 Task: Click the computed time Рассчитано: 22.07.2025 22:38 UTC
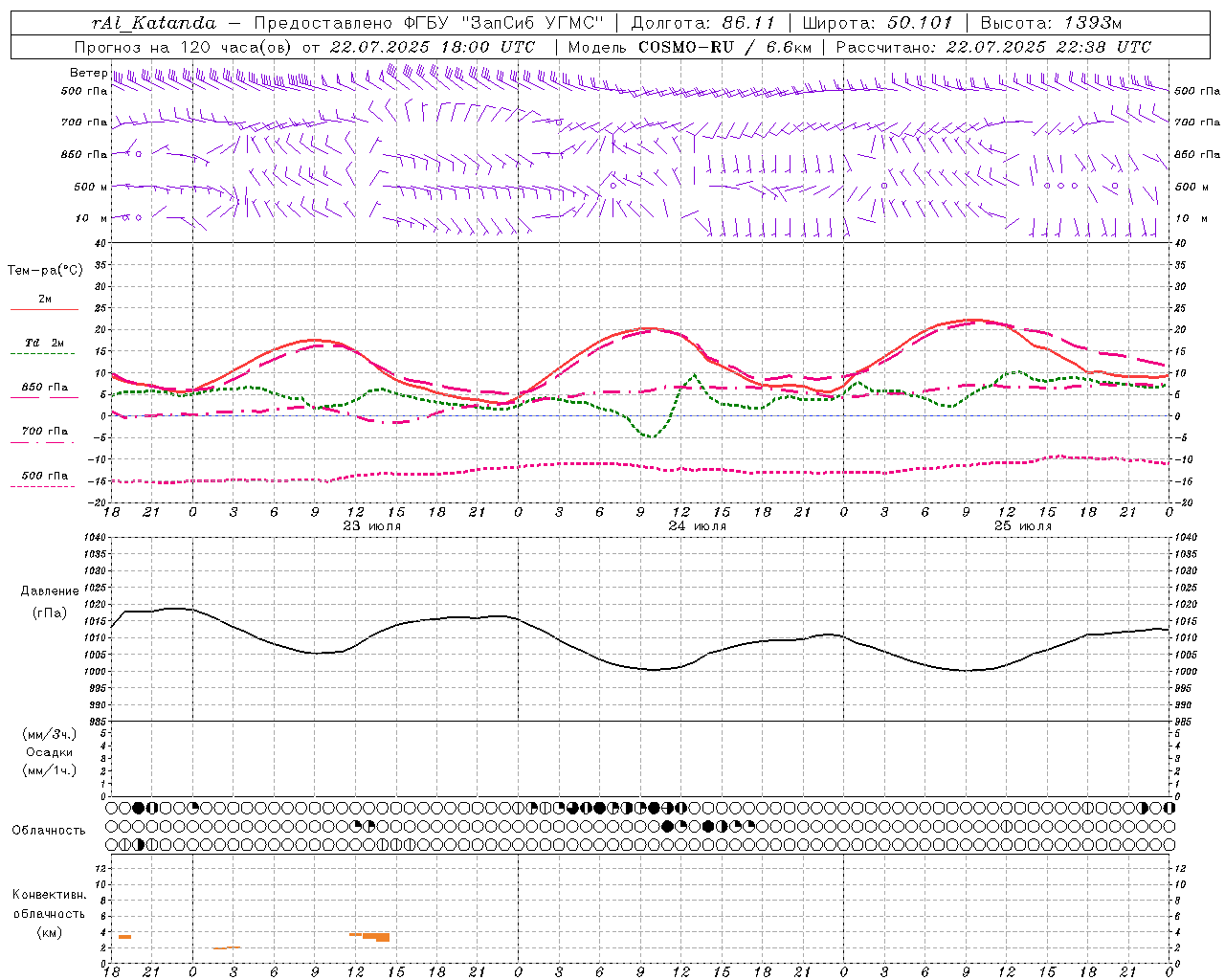pyautogui.click(x=993, y=47)
